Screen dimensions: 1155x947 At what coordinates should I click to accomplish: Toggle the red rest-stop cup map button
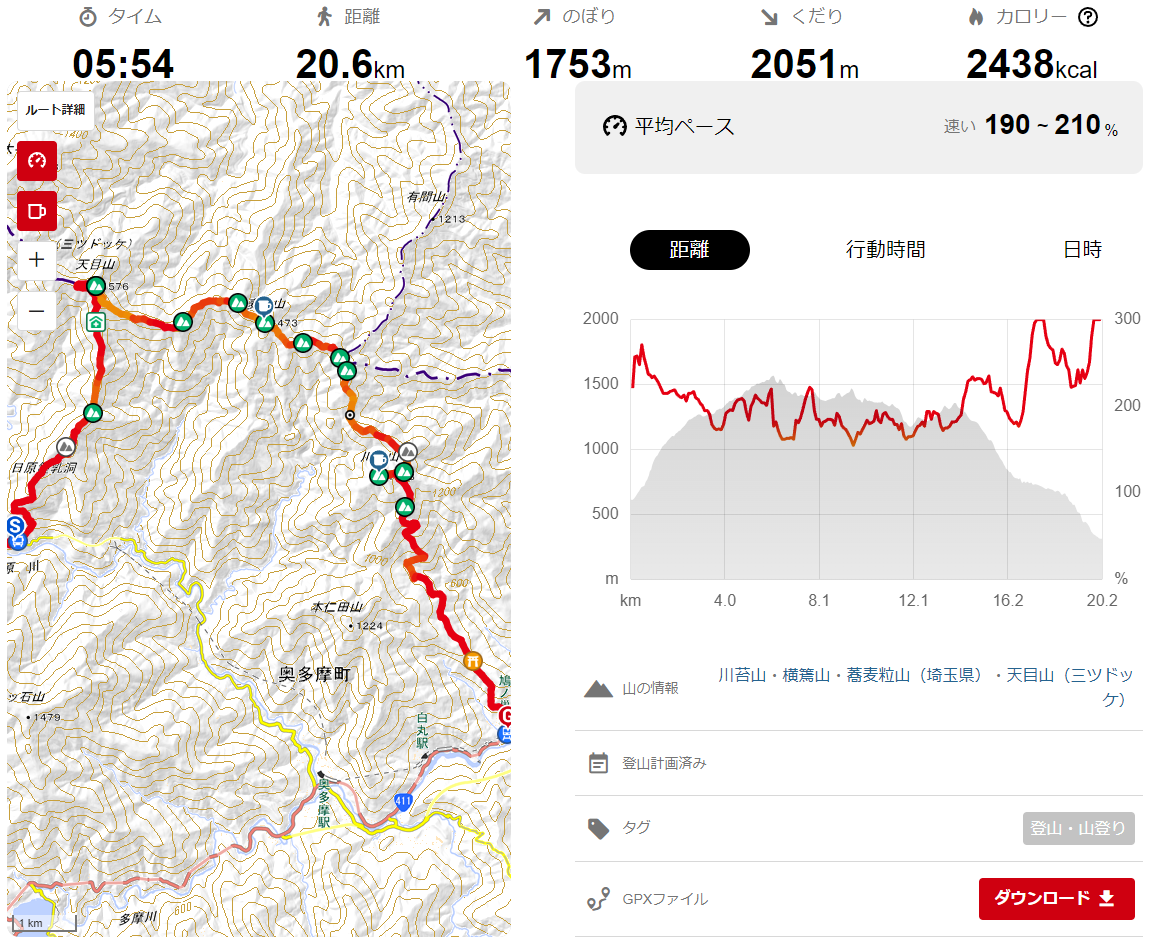[x=37, y=211]
